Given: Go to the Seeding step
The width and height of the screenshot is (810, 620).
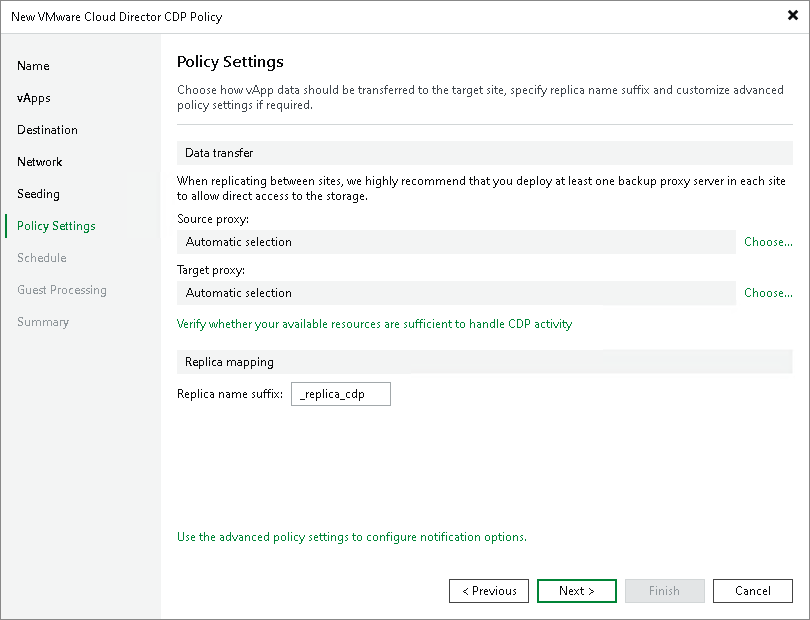Looking at the screenshot, I should tap(38, 194).
